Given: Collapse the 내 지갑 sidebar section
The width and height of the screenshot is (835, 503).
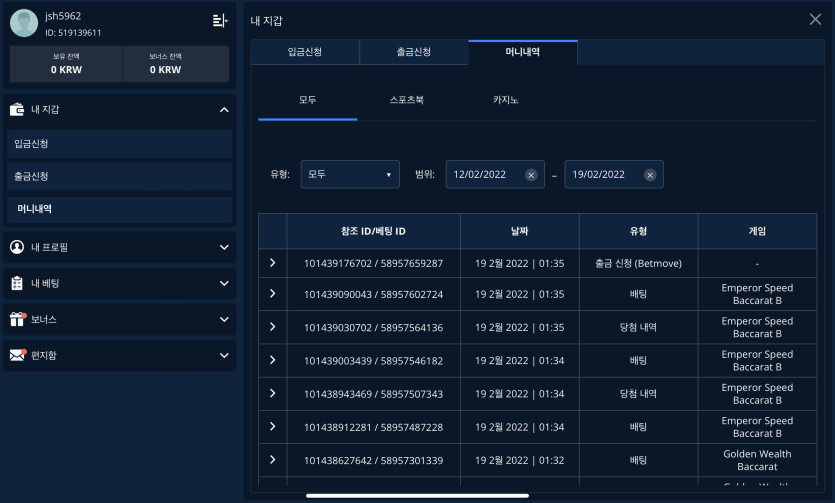Looking at the screenshot, I should 224,110.
